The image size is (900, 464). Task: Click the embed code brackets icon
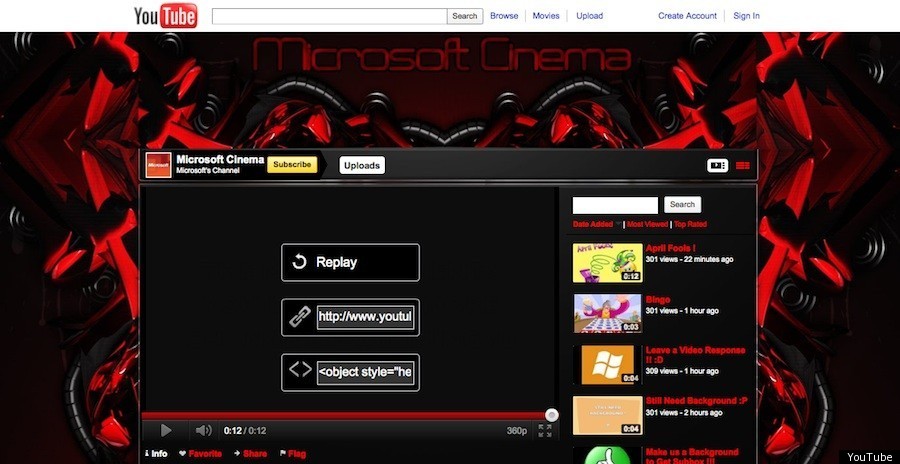click(300, 370)
